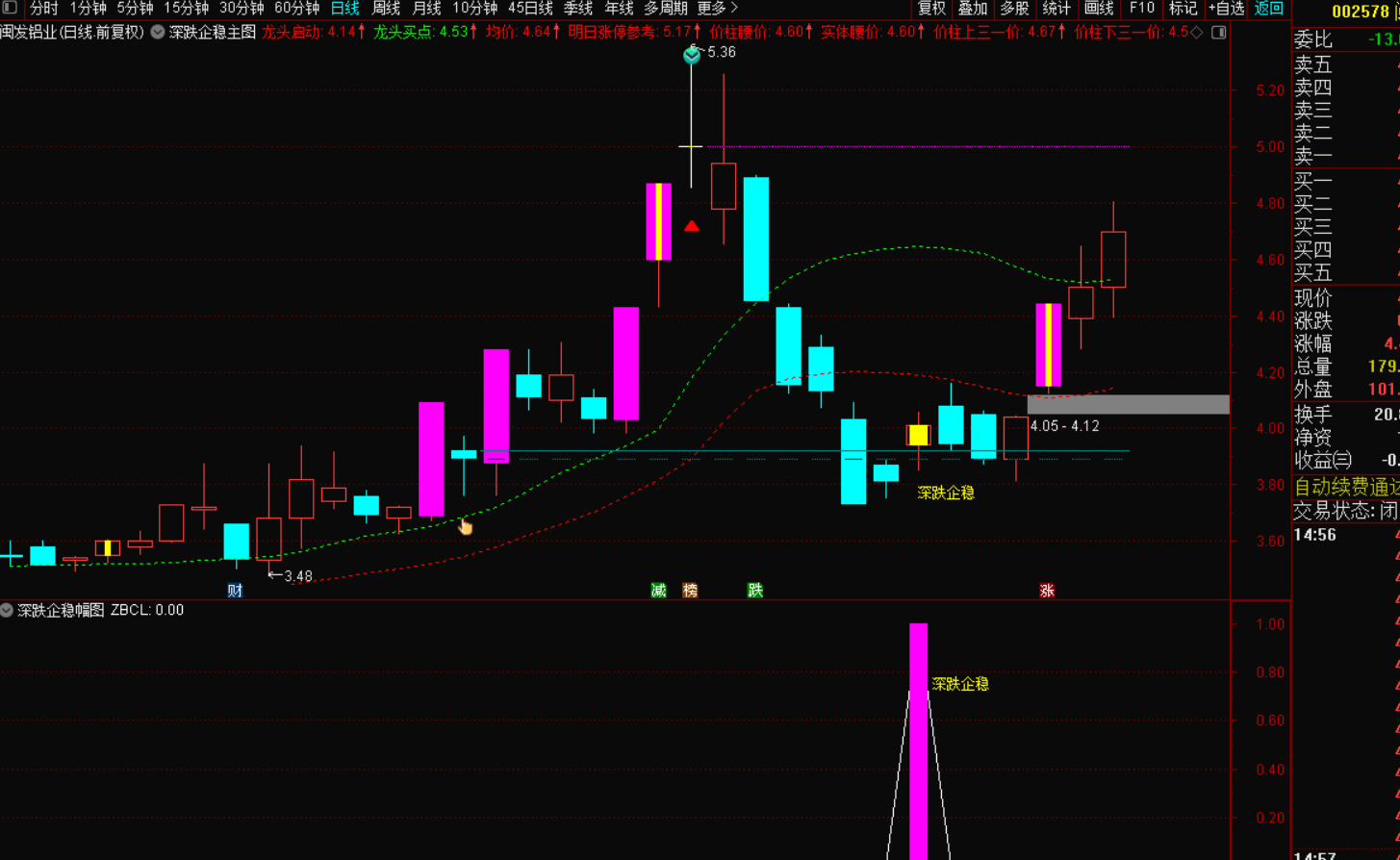1400x860 pixels.
Task: Toggle the side panel icon right of indicator values
Action: [1218, 33]
